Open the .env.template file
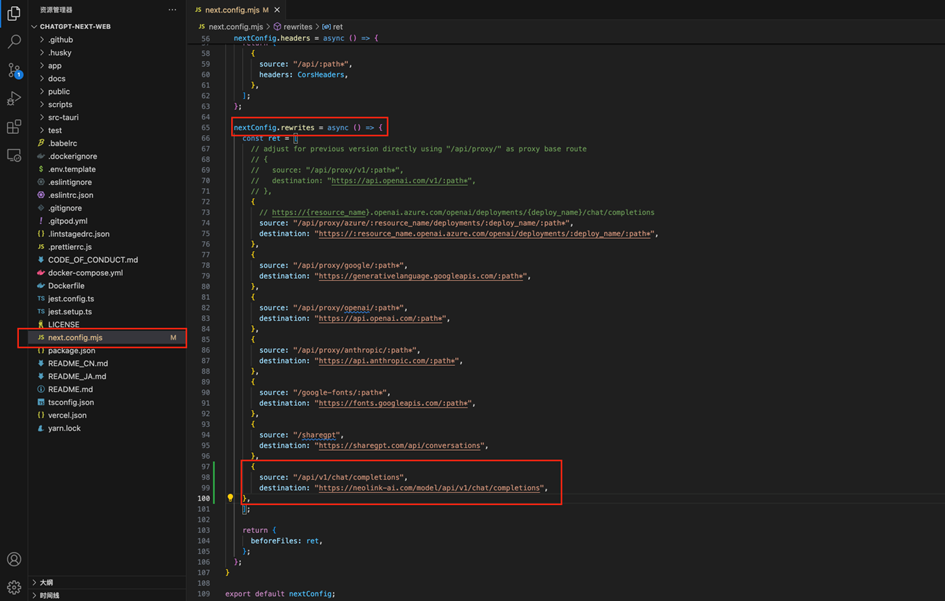 coord(72,169)
